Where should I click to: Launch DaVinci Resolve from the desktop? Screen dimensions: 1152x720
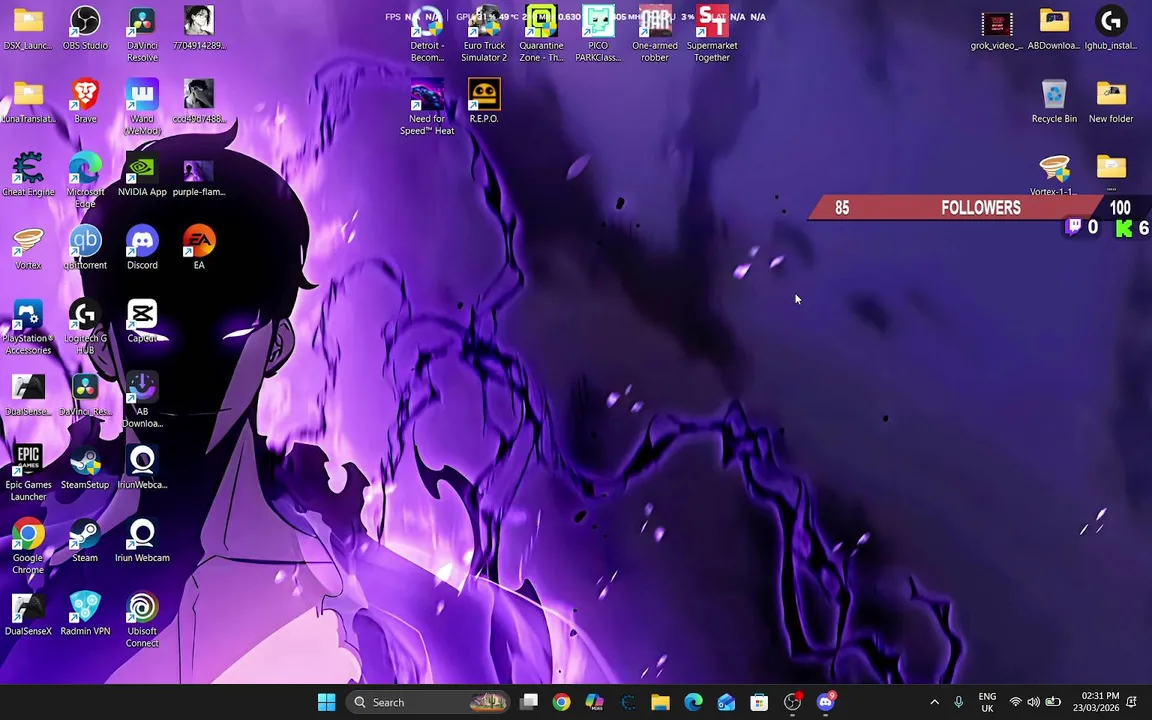click(x=142, y=35)
